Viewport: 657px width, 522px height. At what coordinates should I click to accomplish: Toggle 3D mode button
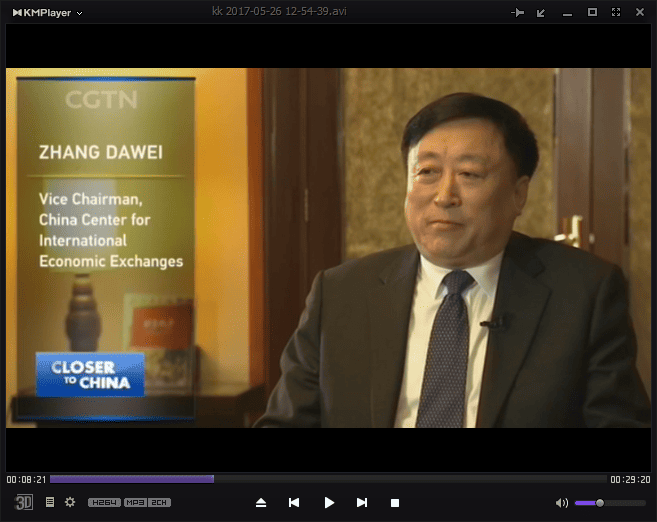tap(24, 502)
